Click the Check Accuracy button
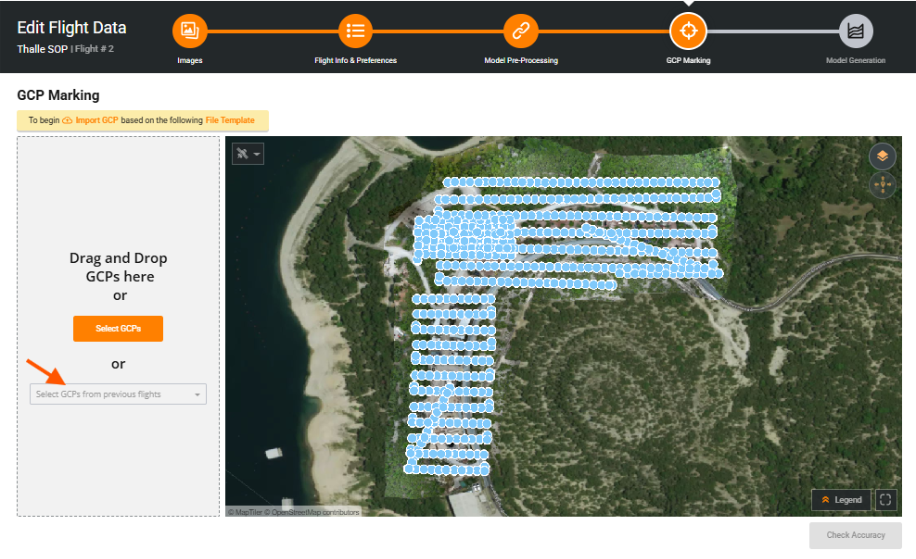The image size is (916, 559). click(x=855, y=535)
